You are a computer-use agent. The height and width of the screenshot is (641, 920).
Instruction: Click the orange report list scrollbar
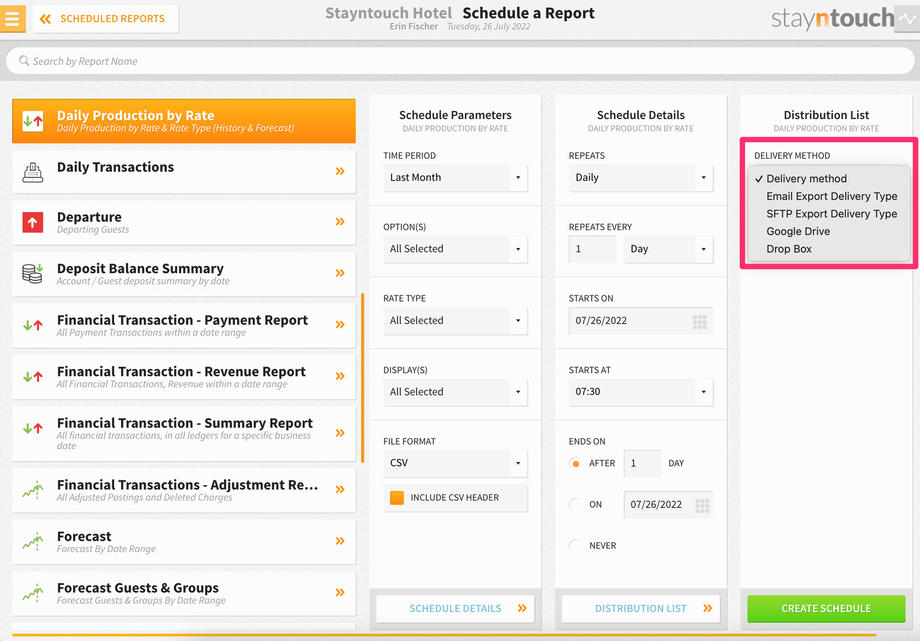click(363, 378)
